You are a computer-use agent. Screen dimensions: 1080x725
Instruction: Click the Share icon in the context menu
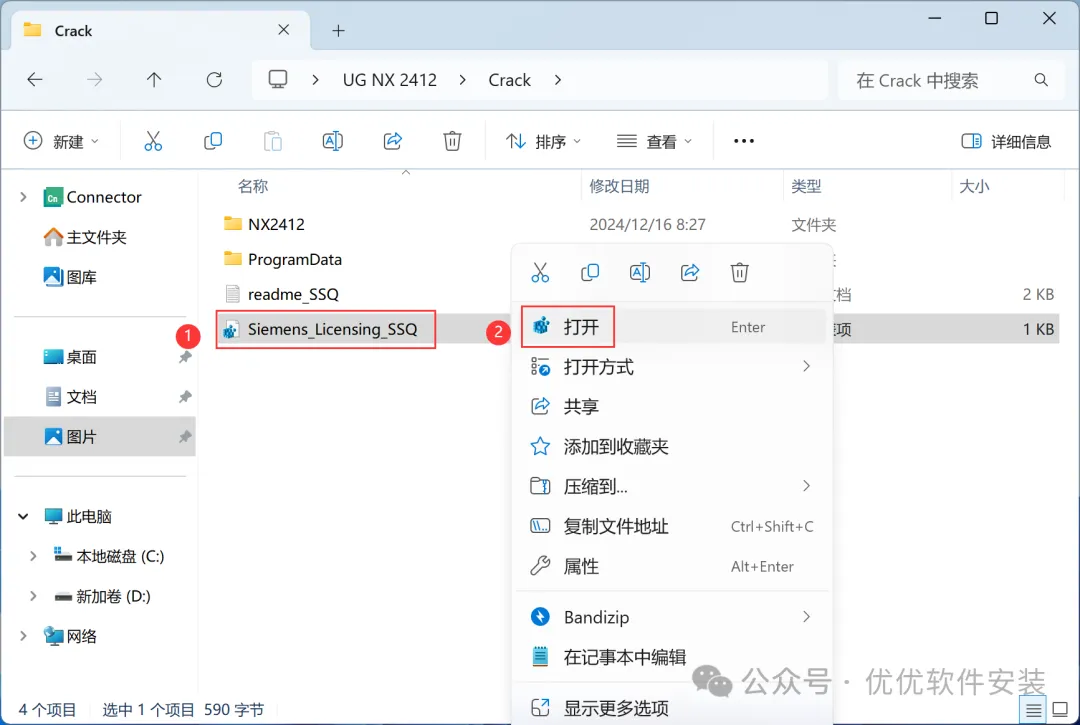pyautogui.click(x=689, y=273)
